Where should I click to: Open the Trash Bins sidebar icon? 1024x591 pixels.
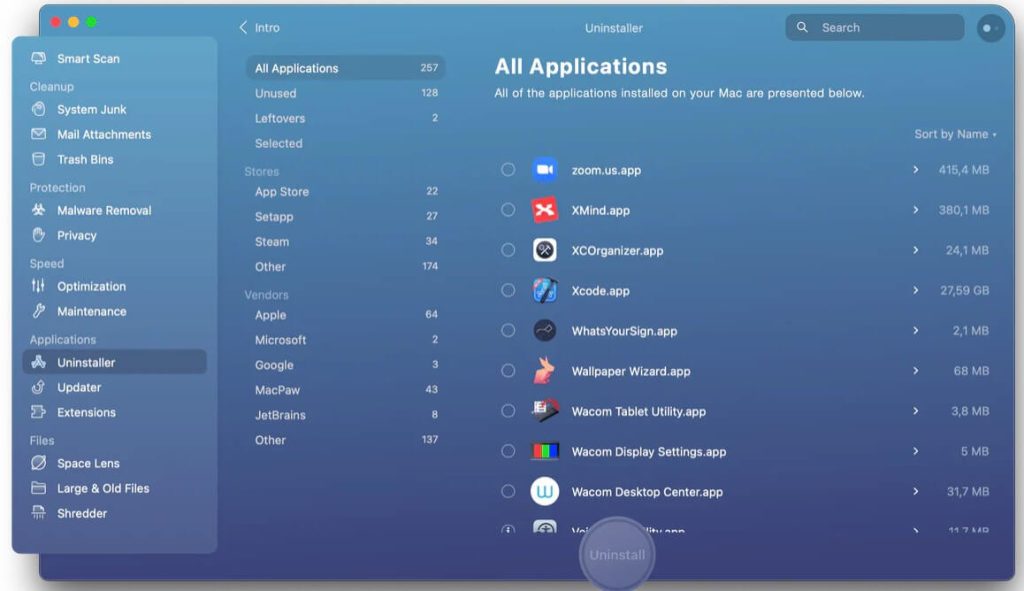pyautogui.click(x=39, y=160)
